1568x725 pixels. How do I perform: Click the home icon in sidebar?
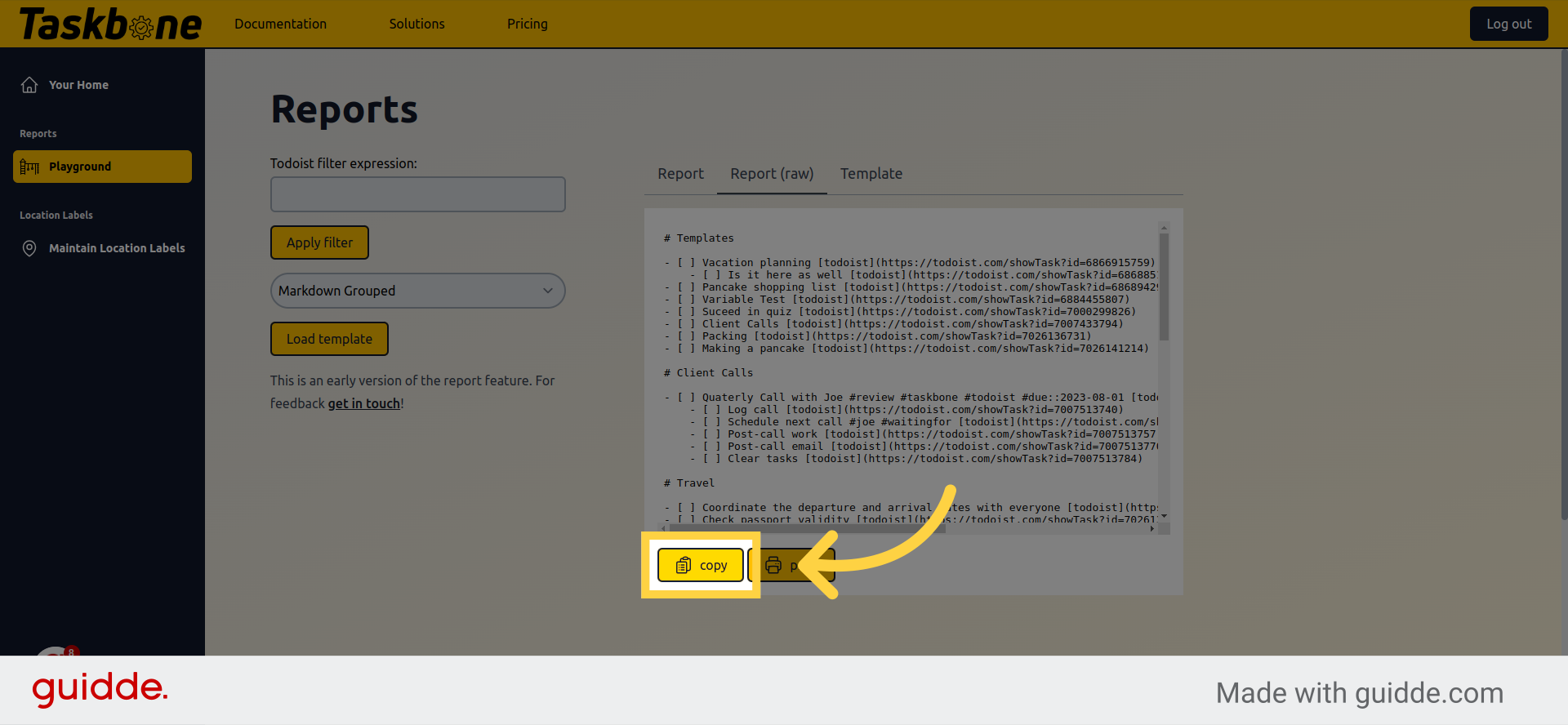pos(29,85)
